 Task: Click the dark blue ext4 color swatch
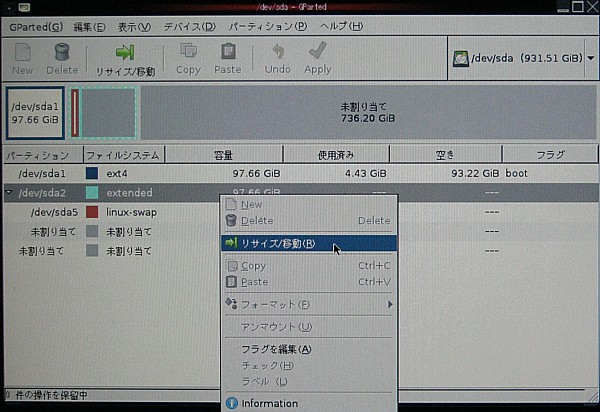[x=92, y=174]
